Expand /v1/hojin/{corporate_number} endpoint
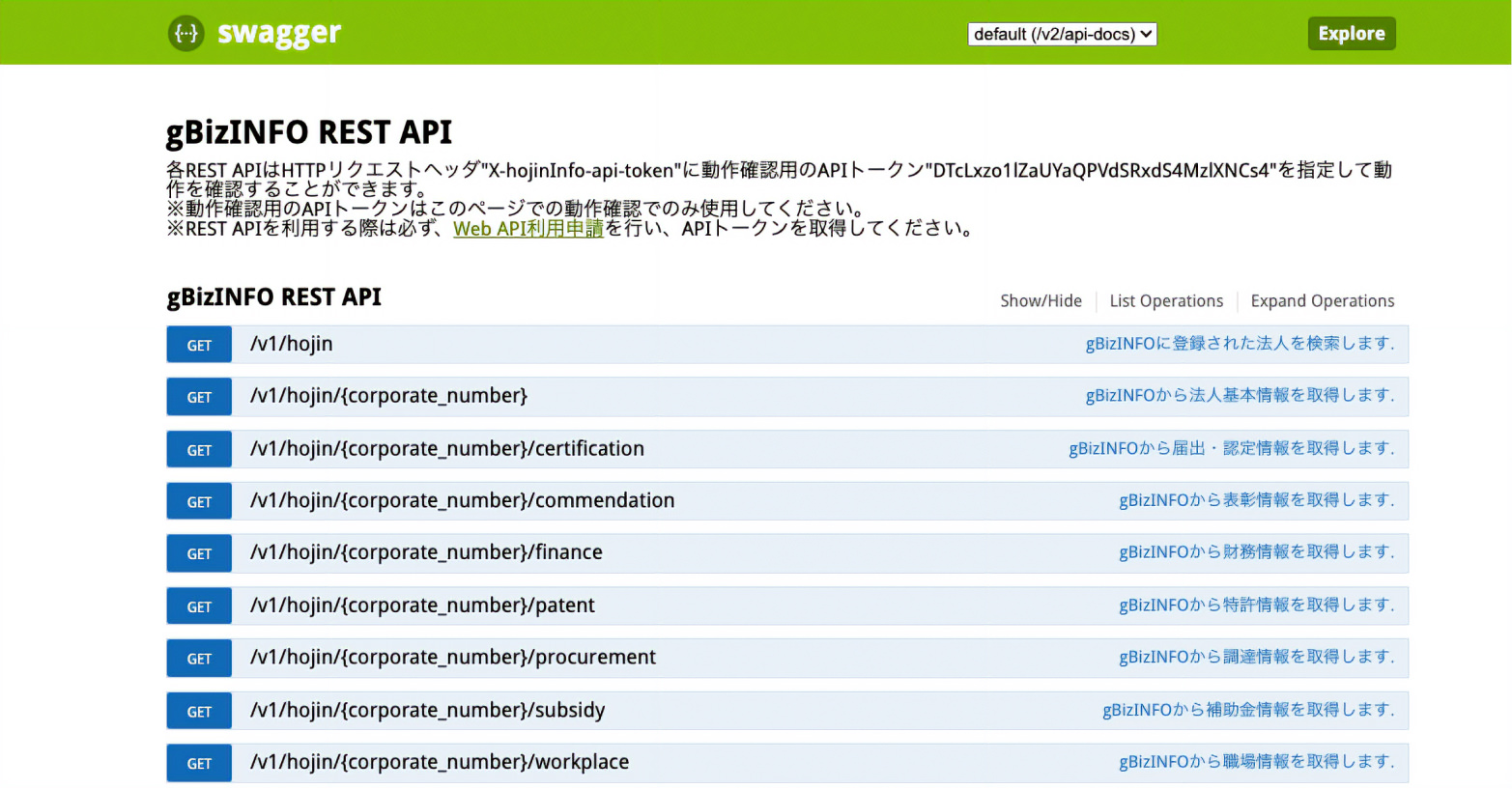1512x789 pixels. point(388,396)
